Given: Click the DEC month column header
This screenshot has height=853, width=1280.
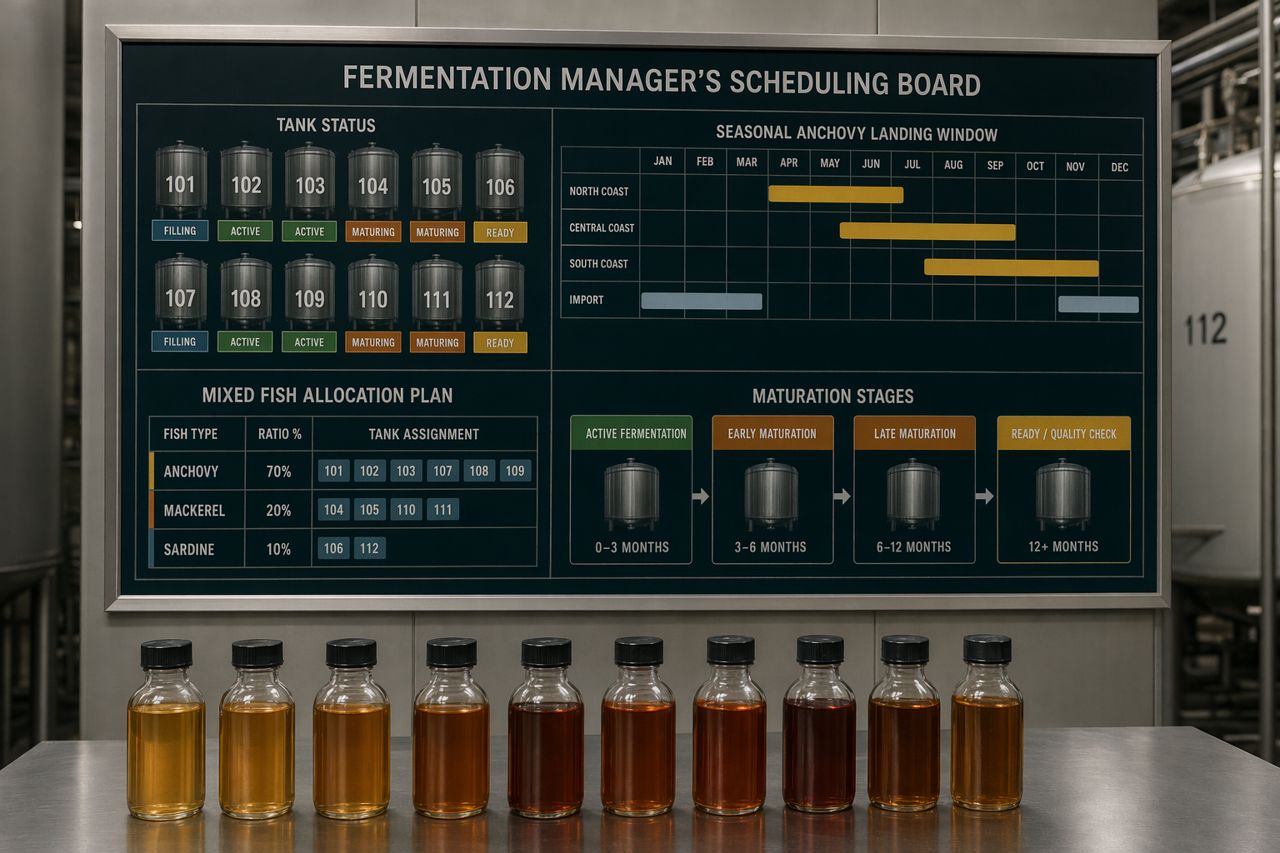Looking at the screenshot, I should (x=1120, y=167).
